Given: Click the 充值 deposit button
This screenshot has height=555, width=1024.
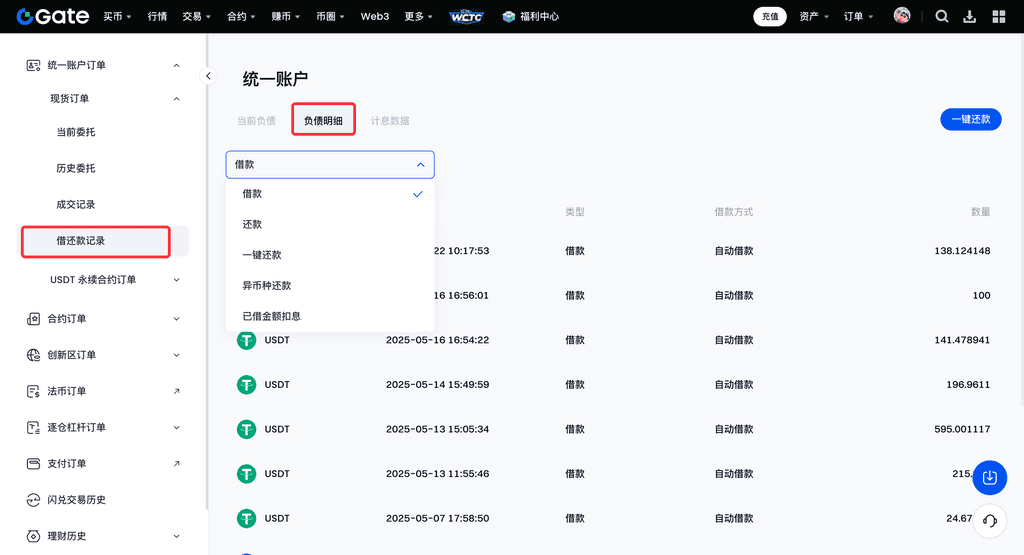Looking at the screenshot, I should (769, 16).
